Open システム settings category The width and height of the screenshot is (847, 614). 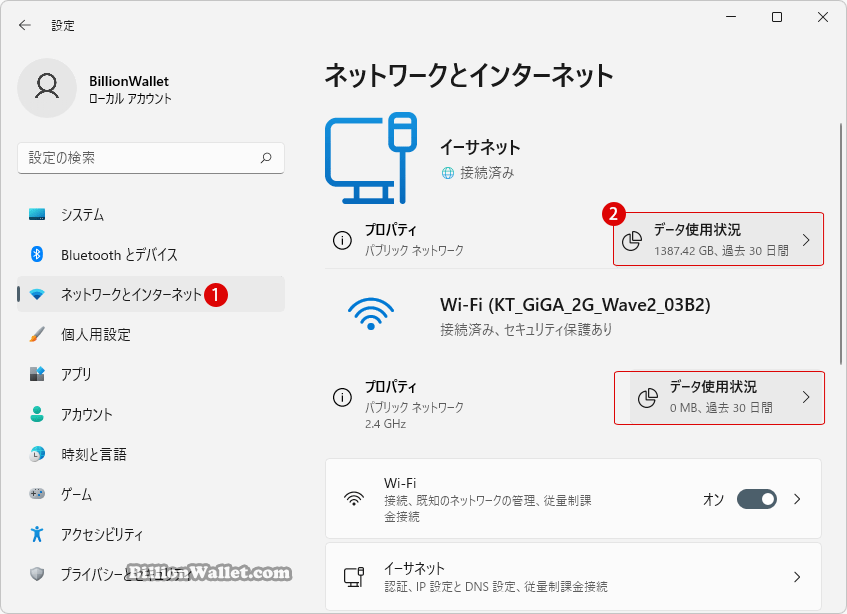pos(151,214)
